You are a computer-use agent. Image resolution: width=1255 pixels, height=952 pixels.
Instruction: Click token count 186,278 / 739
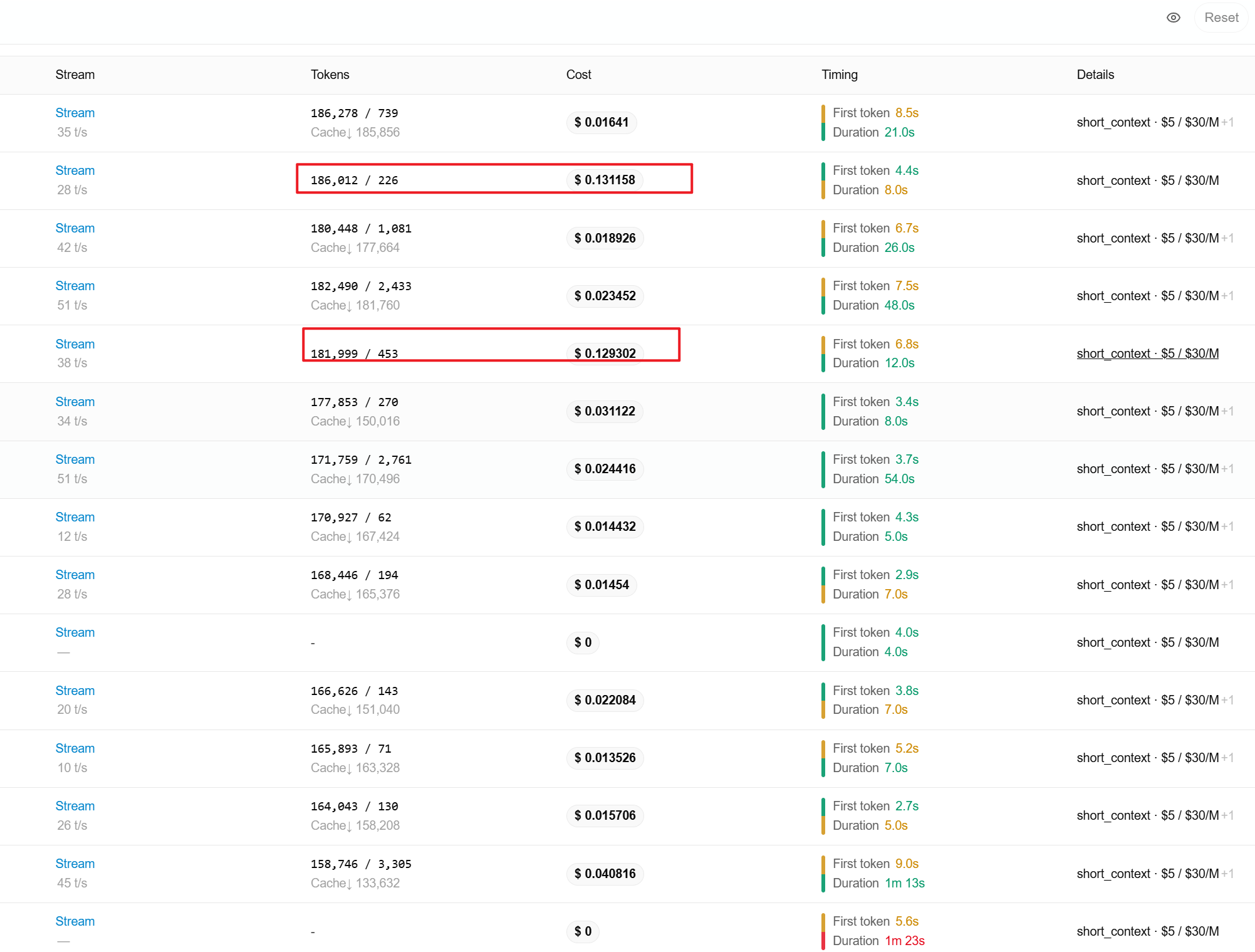click(x=355, y=113)
